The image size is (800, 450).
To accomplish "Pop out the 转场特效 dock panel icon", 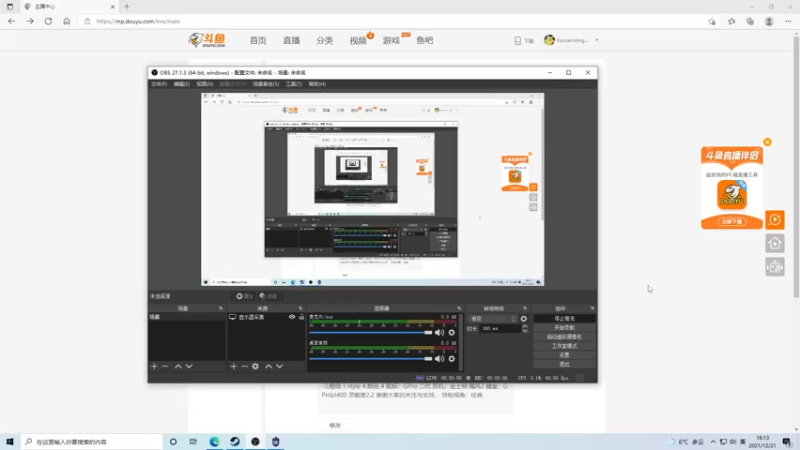I will [524, 308].
